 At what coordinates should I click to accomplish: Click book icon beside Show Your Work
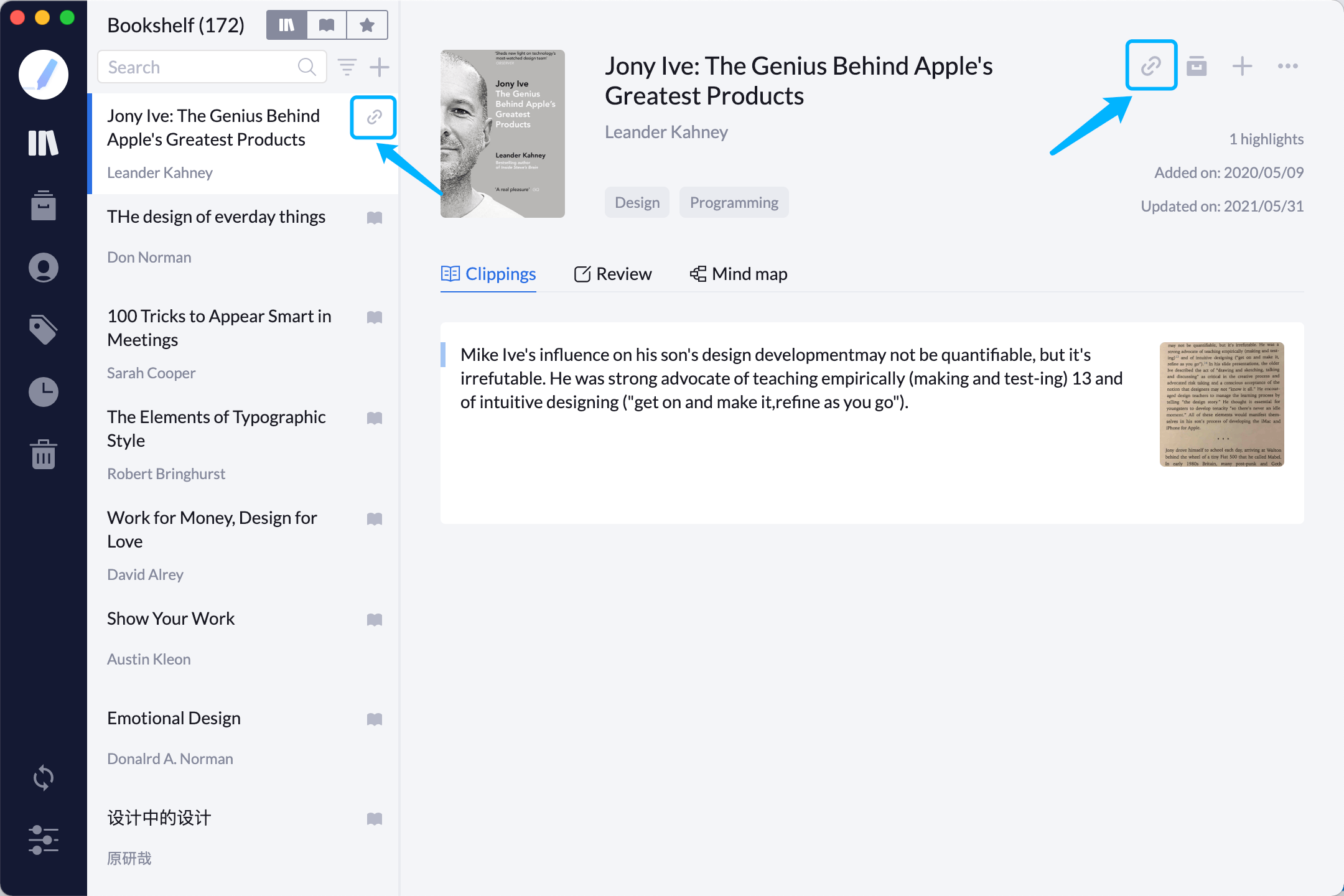(x=375, y=620)
